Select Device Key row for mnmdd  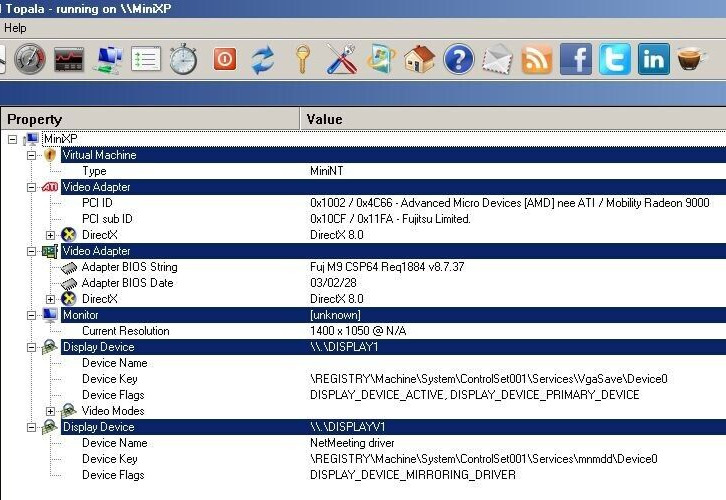[x=393, y=459]
